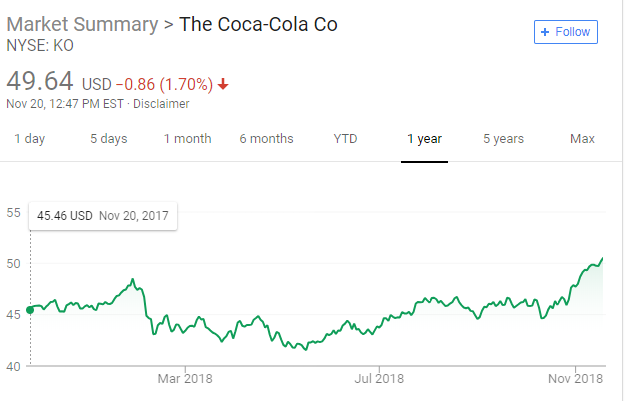Click the Jul 2018 axis label
630x401 pixels.
point(379,378)
